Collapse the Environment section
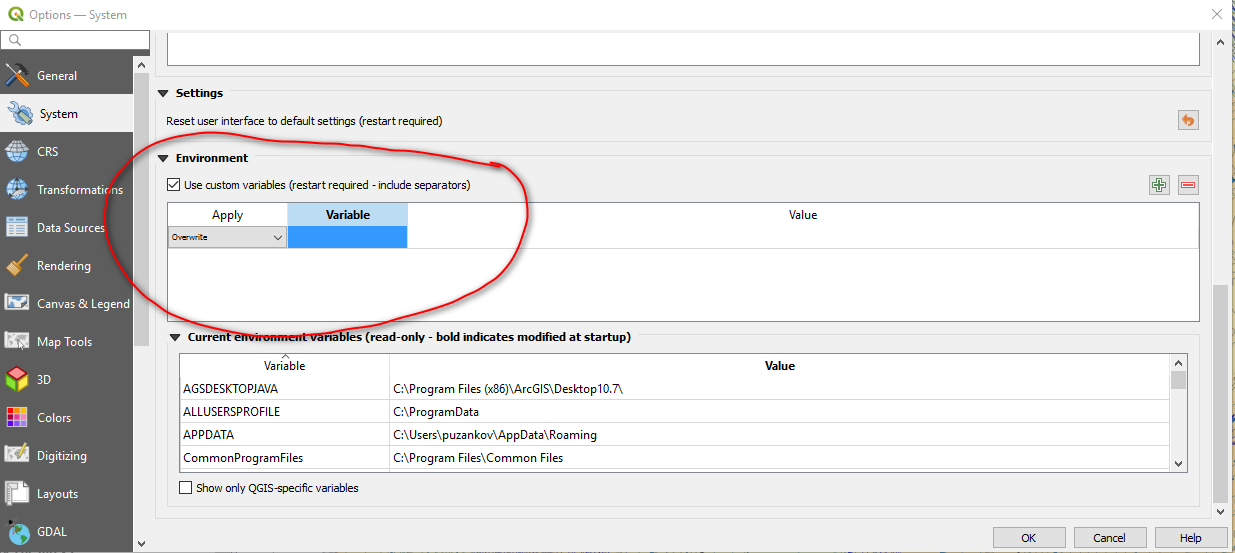Image resolution: width=1235 pixels, height=553 pixels. point(164,158)
